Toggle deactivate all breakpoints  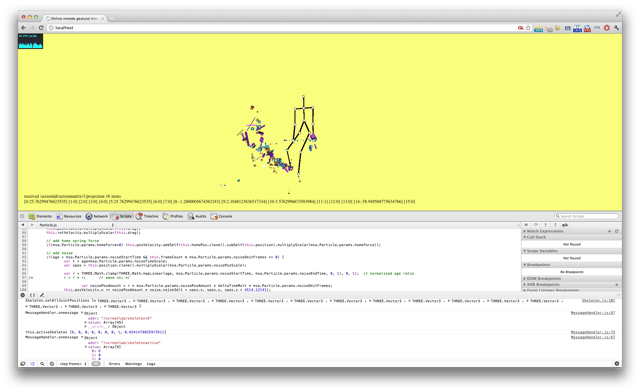(x=565, y=225)
